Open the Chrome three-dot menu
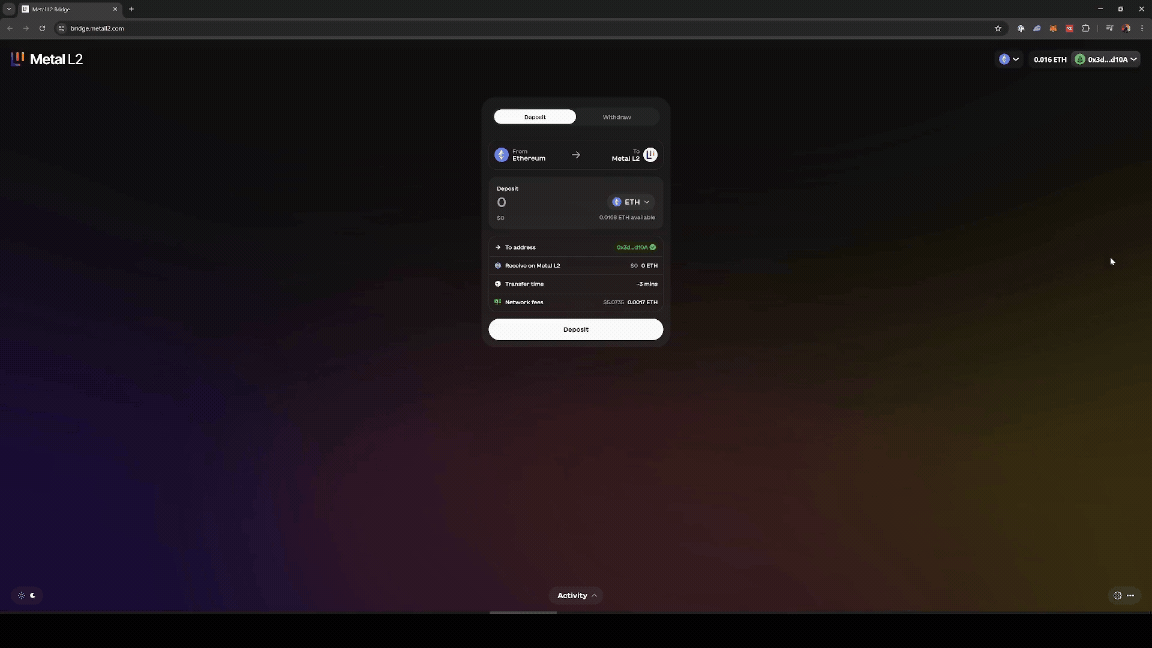The width and height of the screenshot is (1152, 648). [1142, 29]
